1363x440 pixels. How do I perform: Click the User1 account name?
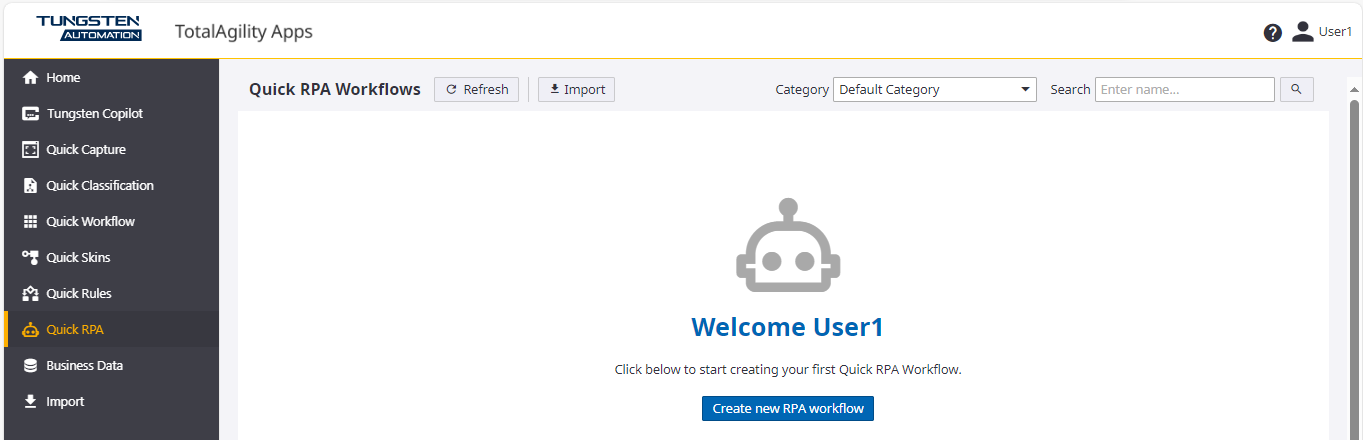pos(1335,32)
